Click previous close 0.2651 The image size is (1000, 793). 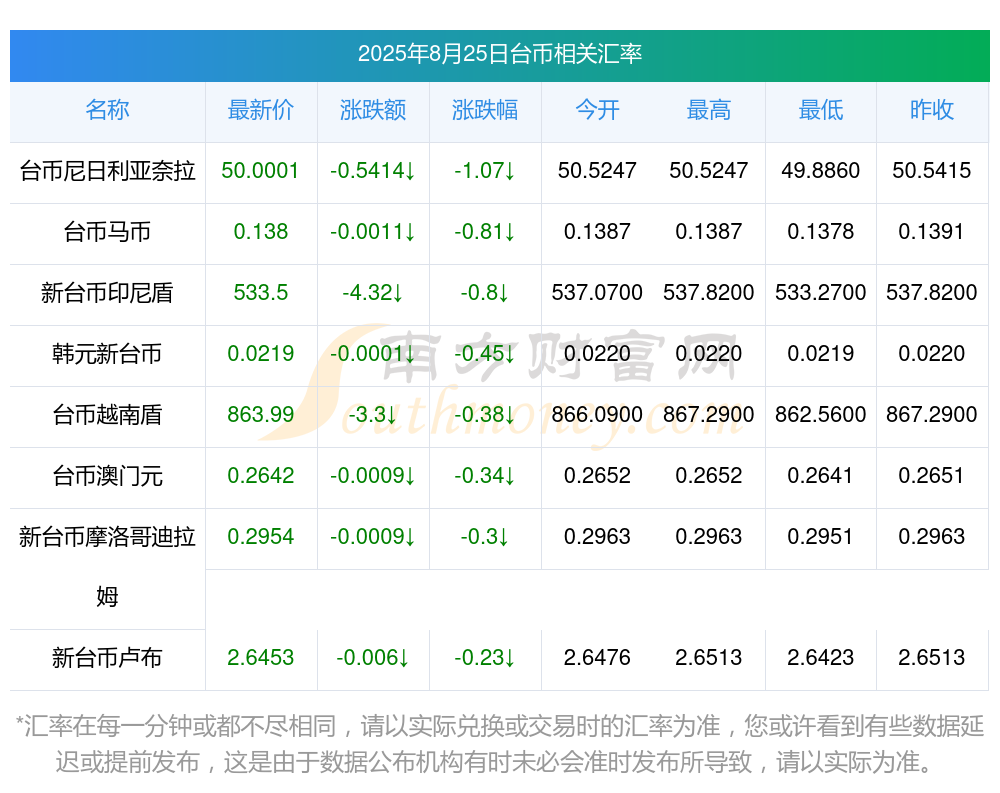click(x=932, y=475)
